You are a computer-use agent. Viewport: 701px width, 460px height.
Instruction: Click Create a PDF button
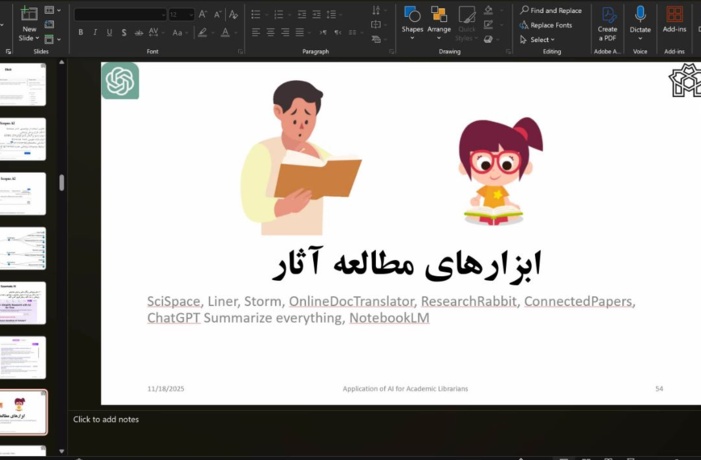tap(607, 24)
